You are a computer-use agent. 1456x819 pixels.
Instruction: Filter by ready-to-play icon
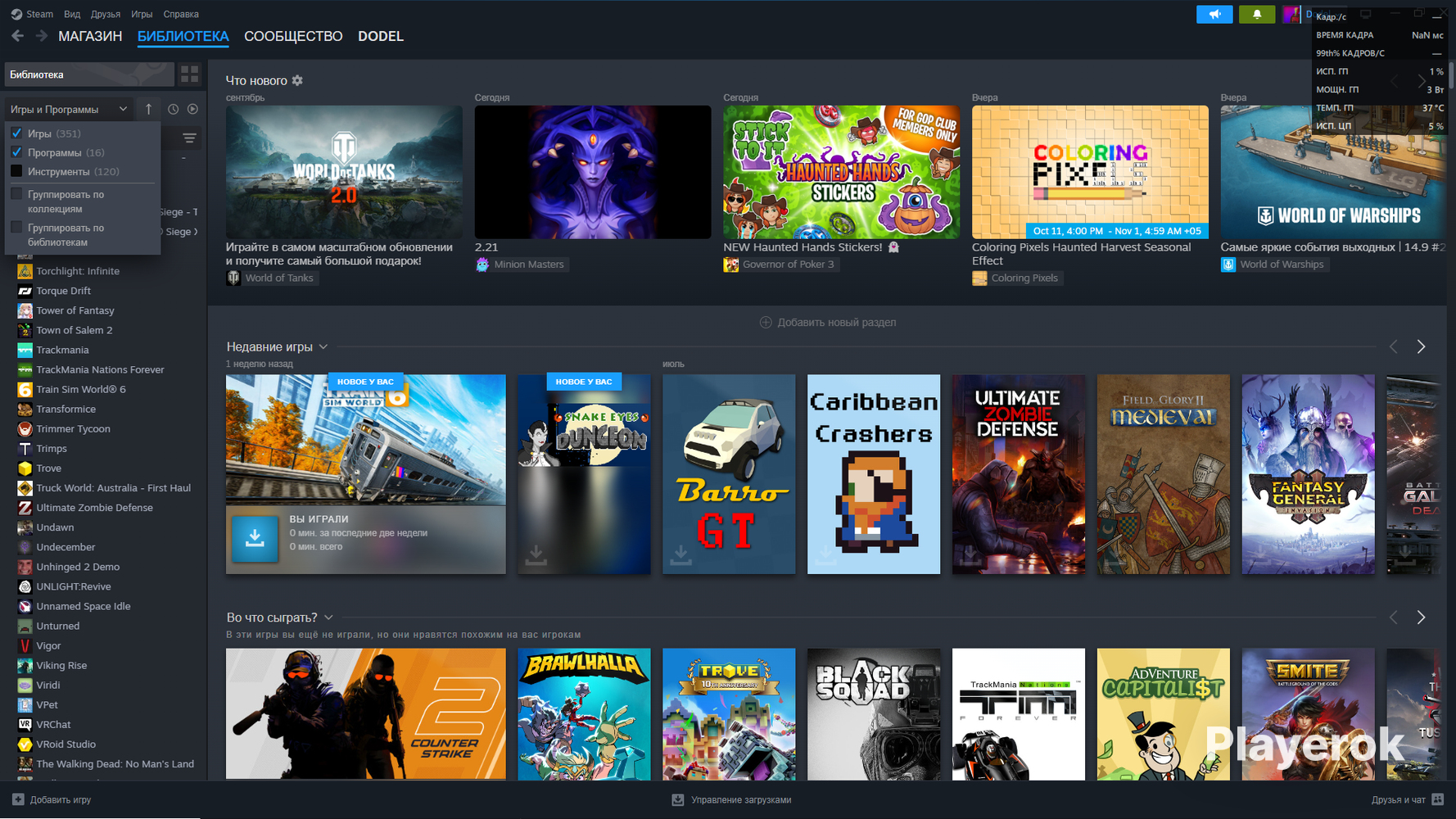(x=192, y=109)
